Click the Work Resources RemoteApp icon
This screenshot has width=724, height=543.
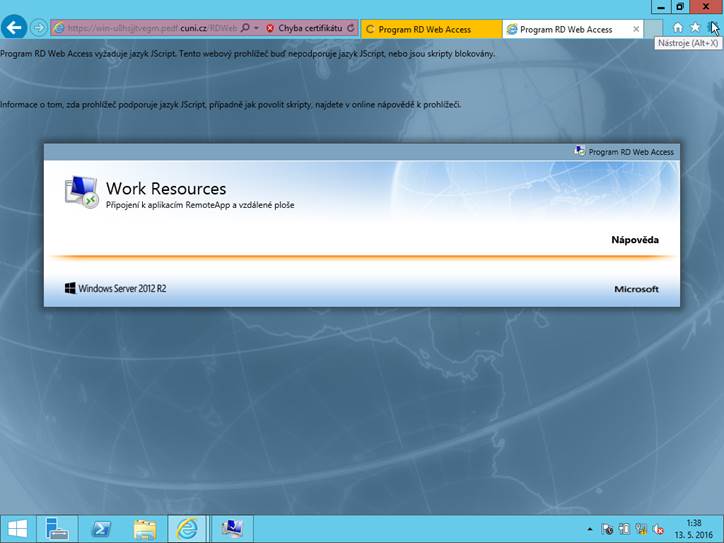(81, 192)
